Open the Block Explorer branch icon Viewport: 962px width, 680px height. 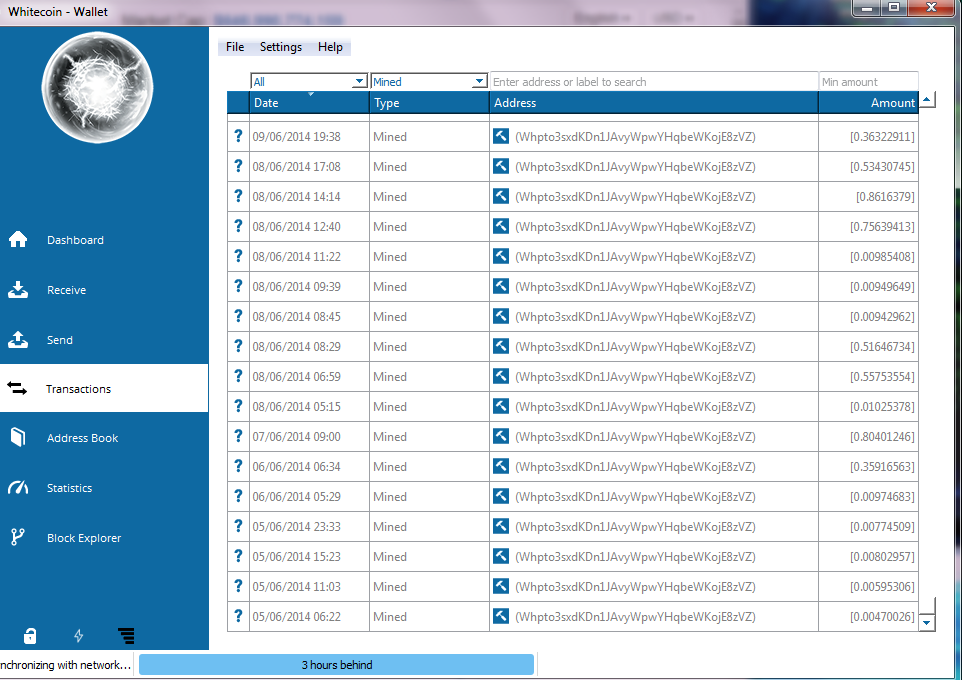[x=18, y=537]
